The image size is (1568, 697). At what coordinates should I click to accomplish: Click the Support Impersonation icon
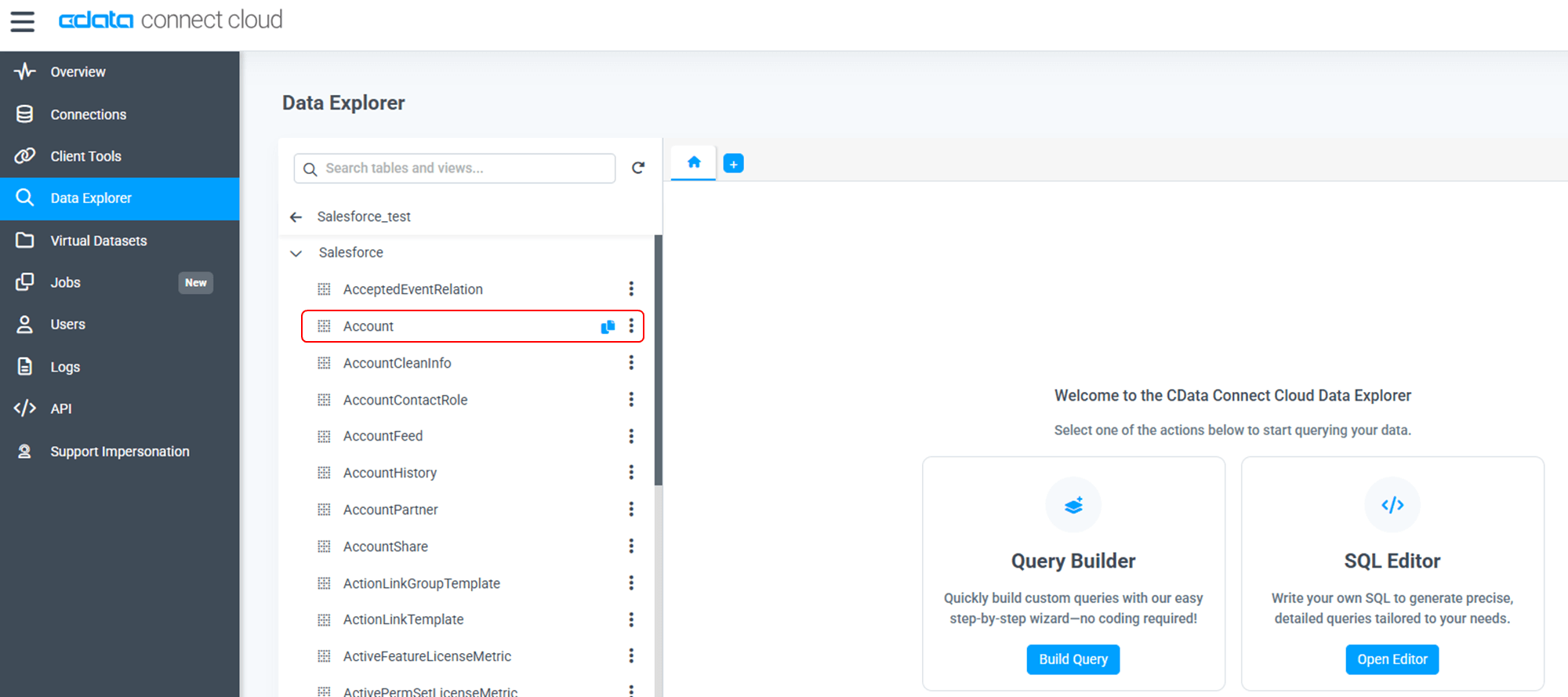pos(25,452)
